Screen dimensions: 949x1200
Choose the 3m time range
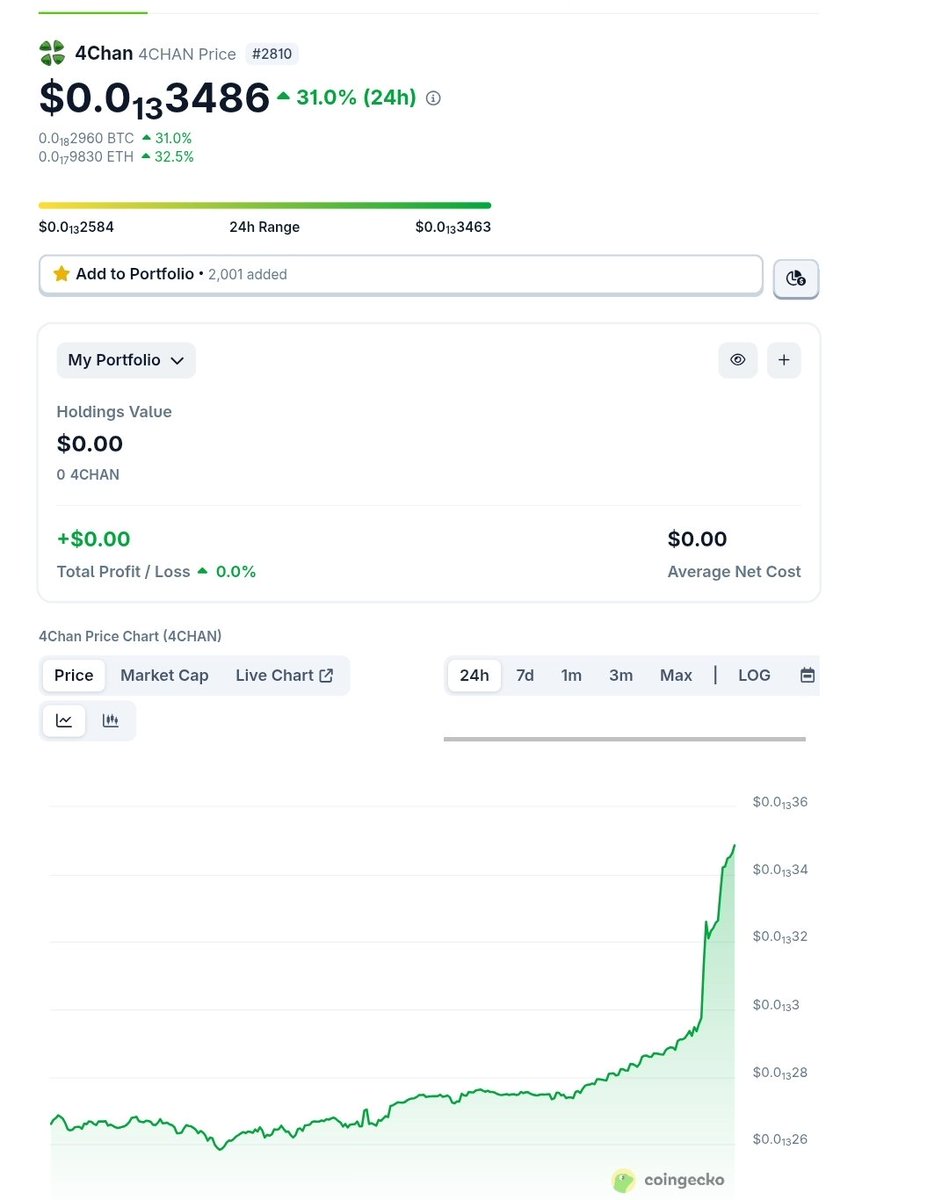pos(621,675)
